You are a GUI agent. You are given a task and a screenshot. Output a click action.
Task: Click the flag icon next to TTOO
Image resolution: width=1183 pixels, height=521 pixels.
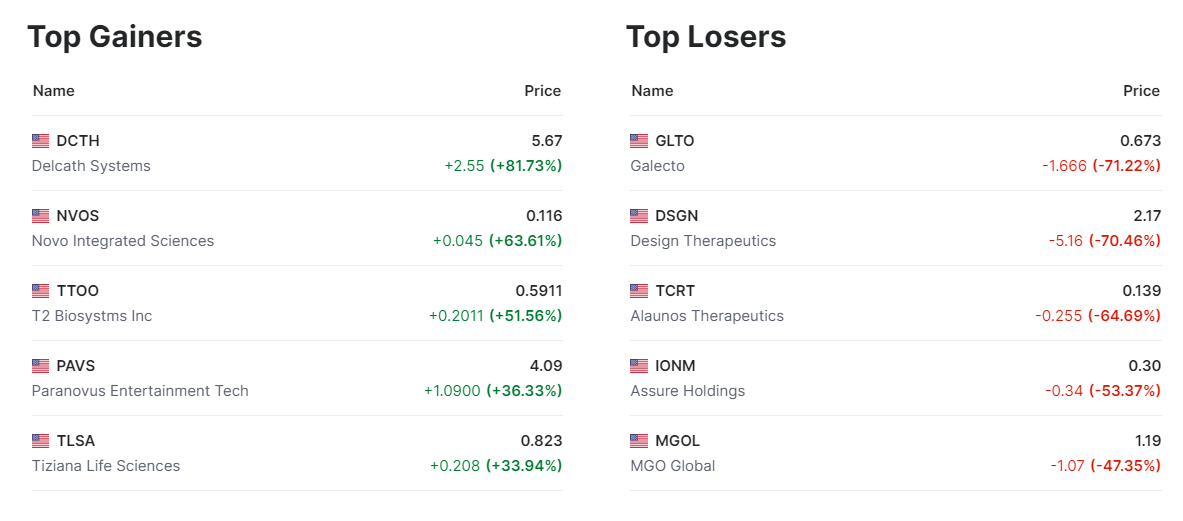(40, 291)
